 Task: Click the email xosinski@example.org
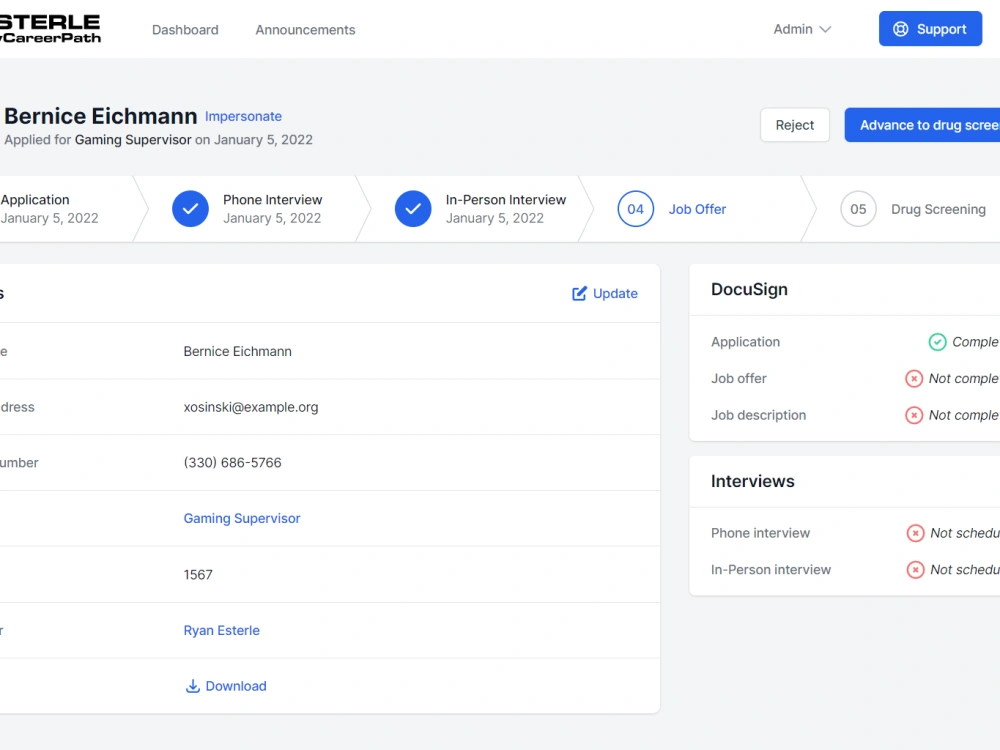pos(251,407)
